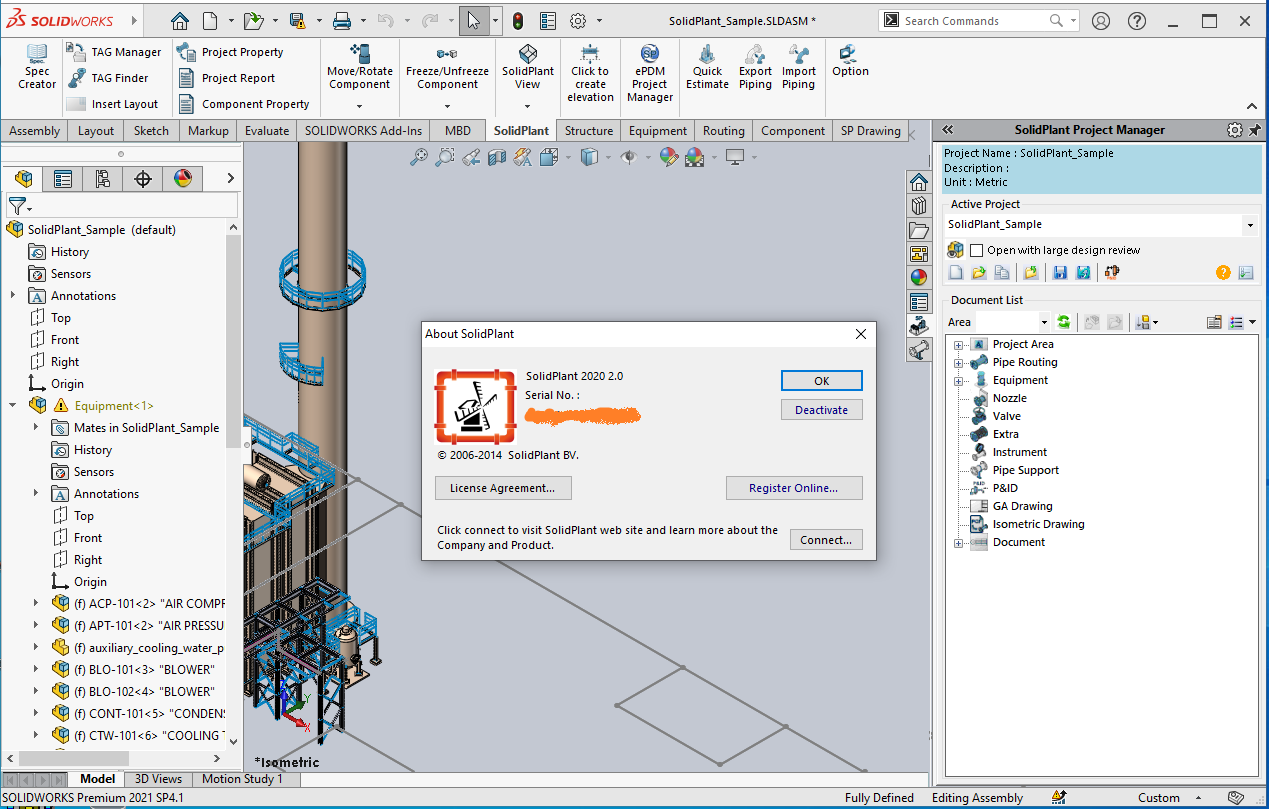Click OK in About SolidPlant dialog

(821, 381)
